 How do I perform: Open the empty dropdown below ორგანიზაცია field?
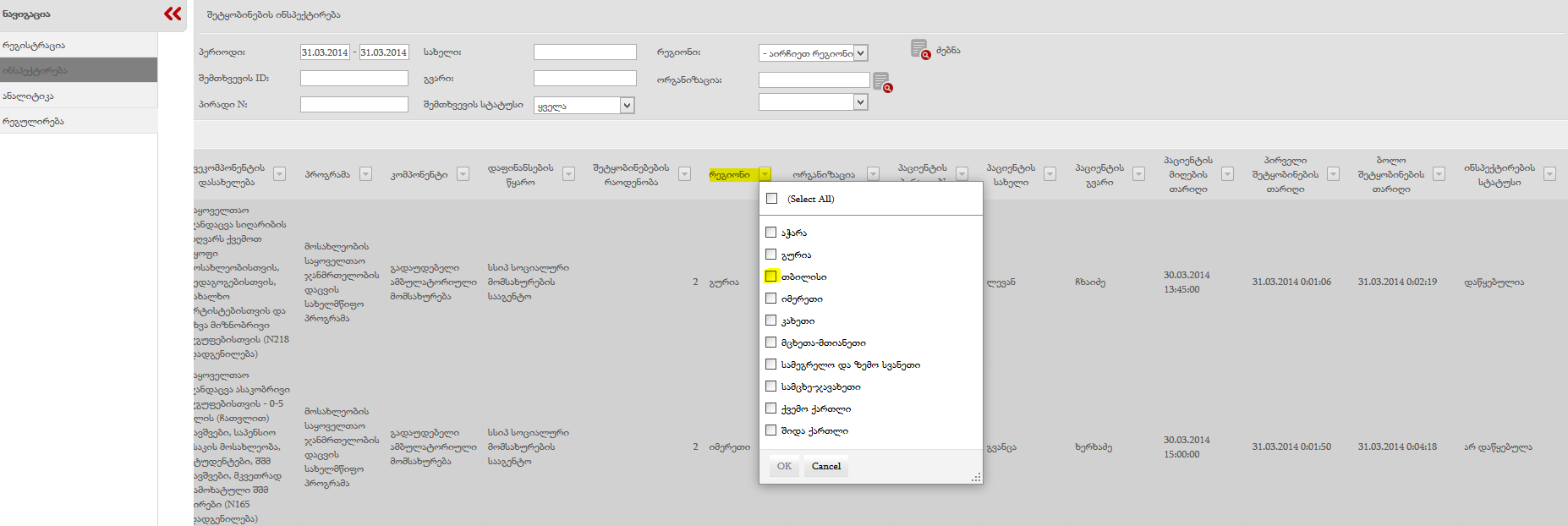pyautogui.click(x=860, y=102)
